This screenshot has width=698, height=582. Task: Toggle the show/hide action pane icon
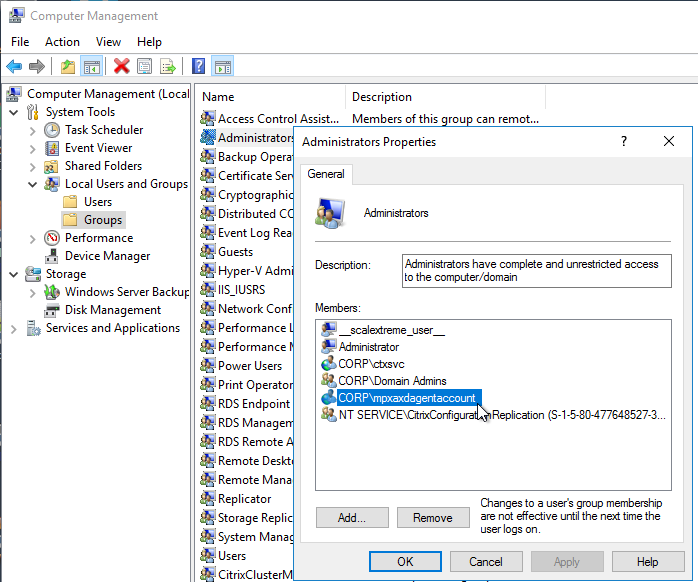pyautogui.click(x=223, y=67)
